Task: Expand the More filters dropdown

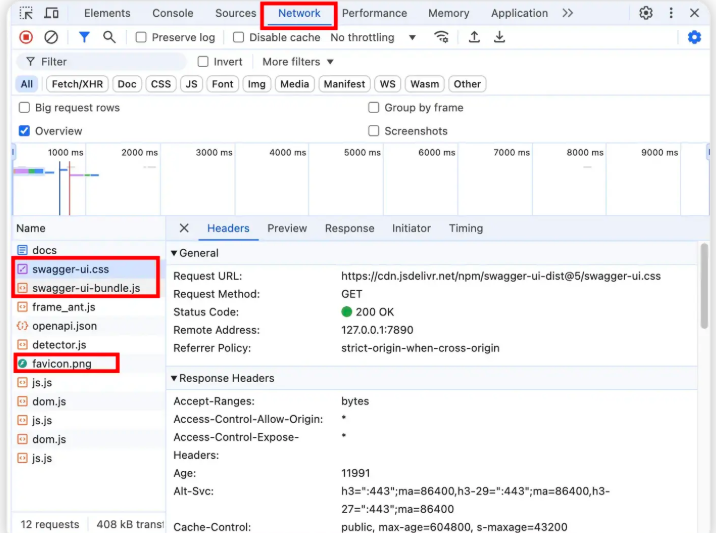Action: [298, 62]
